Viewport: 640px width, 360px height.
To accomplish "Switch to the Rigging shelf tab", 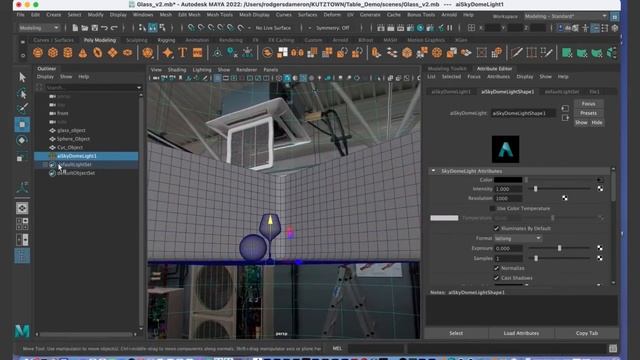I will (166, 40).
